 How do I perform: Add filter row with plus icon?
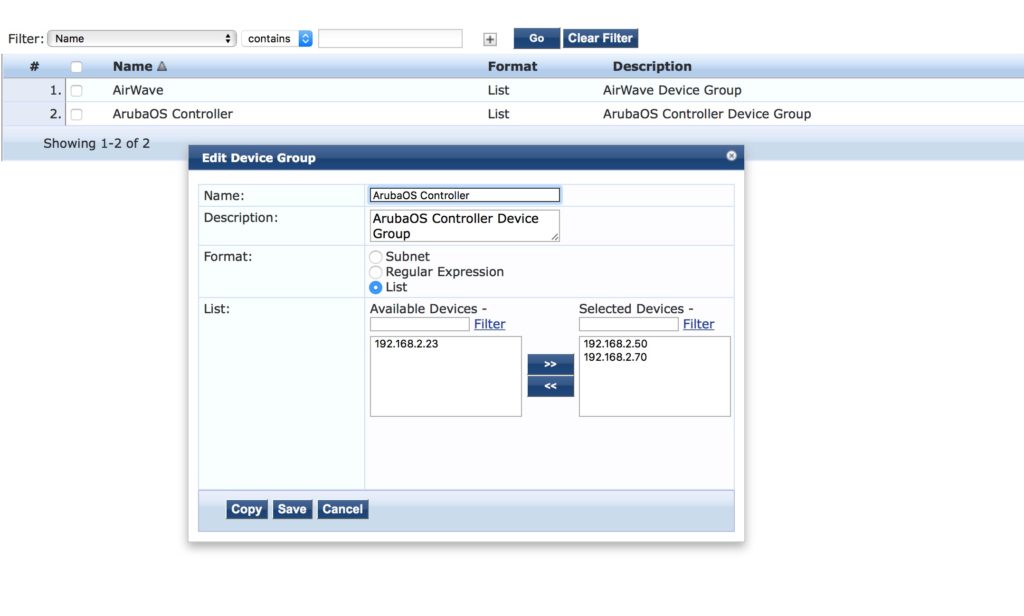(490, 39)
